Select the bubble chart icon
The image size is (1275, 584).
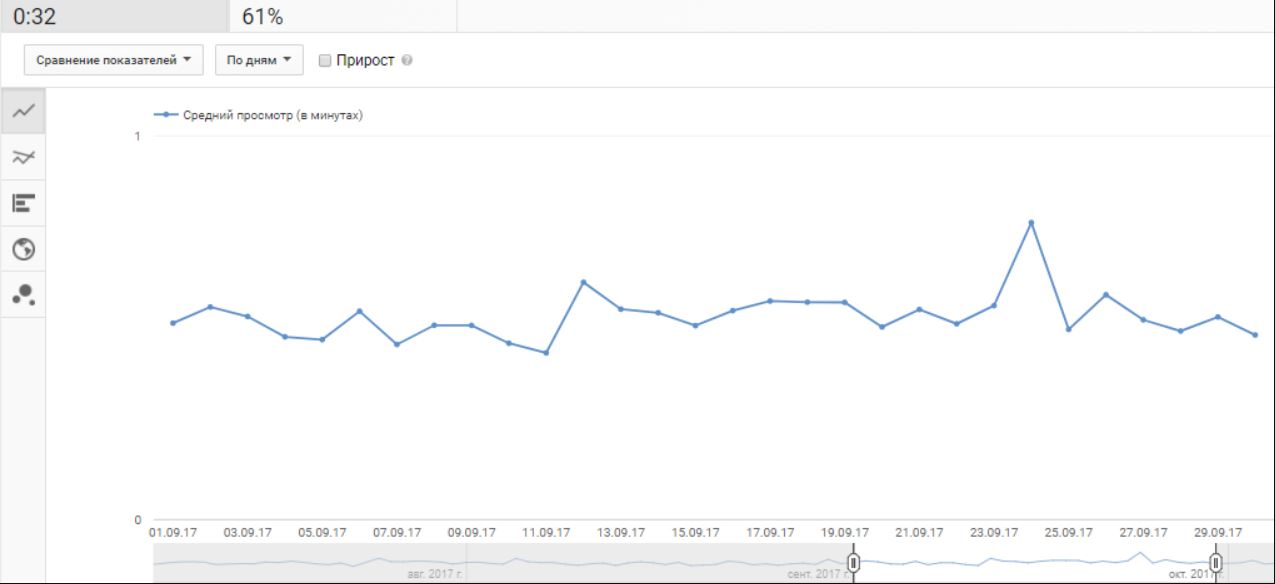pos(23,294)
